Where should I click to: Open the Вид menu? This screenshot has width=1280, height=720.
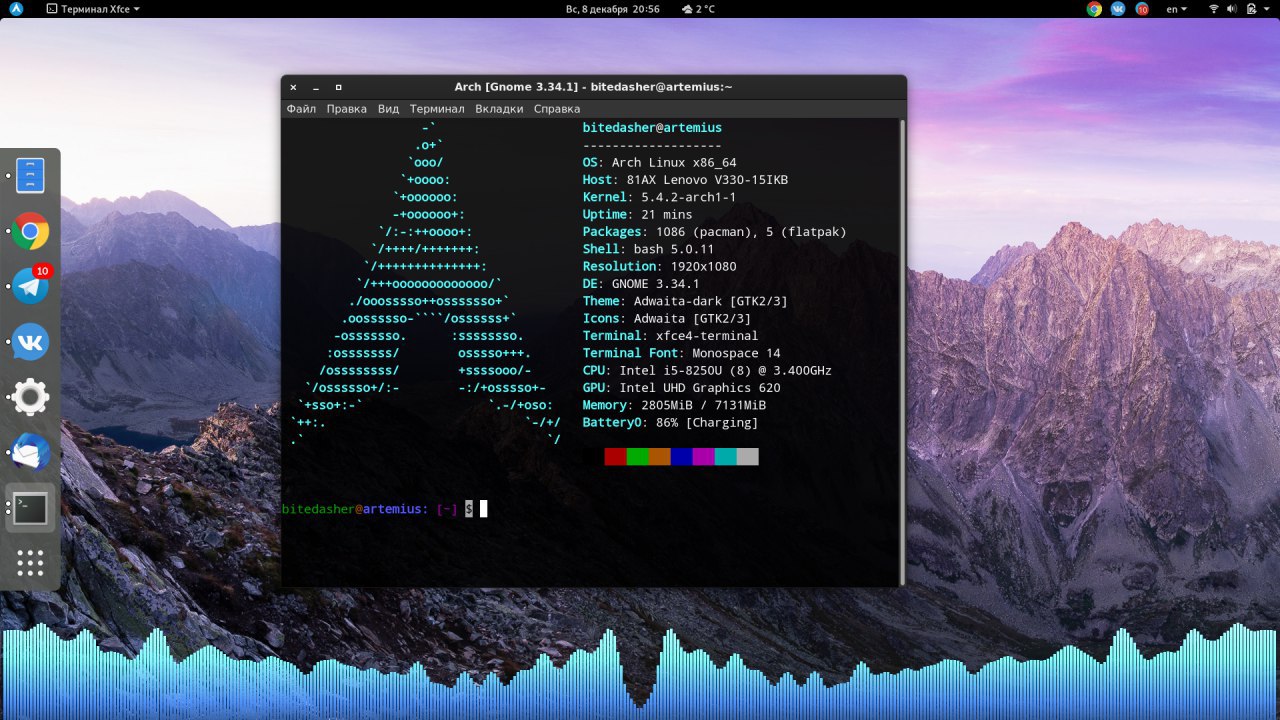coord(388,109)
